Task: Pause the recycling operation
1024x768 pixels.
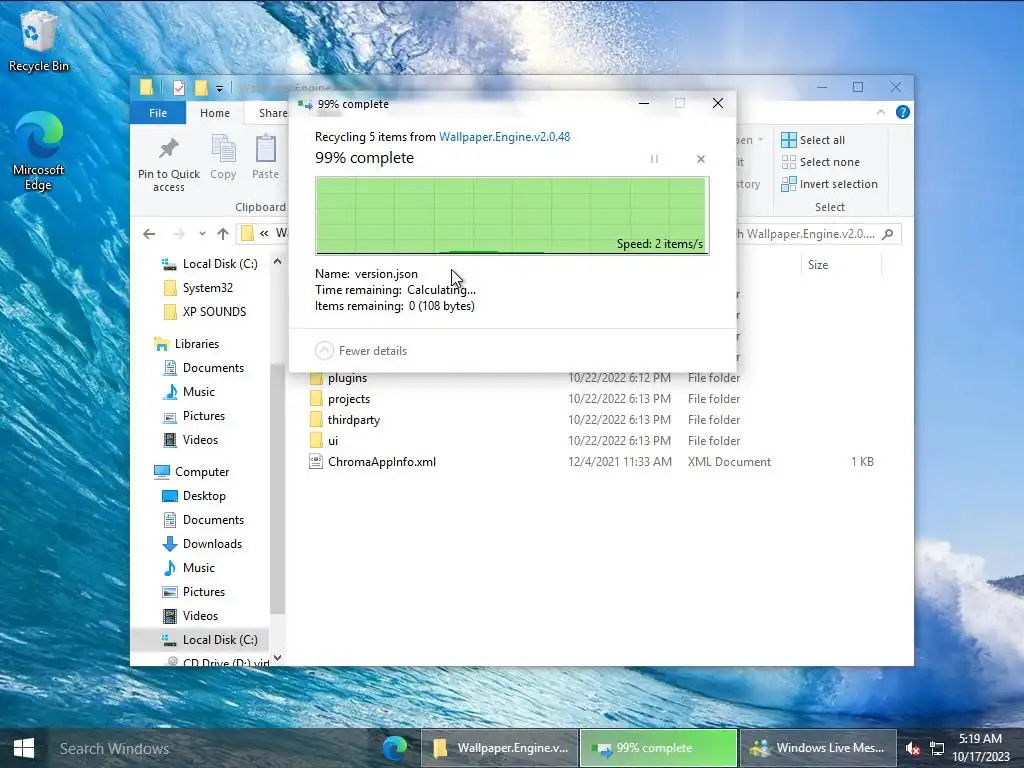Action: coord(654,159)
